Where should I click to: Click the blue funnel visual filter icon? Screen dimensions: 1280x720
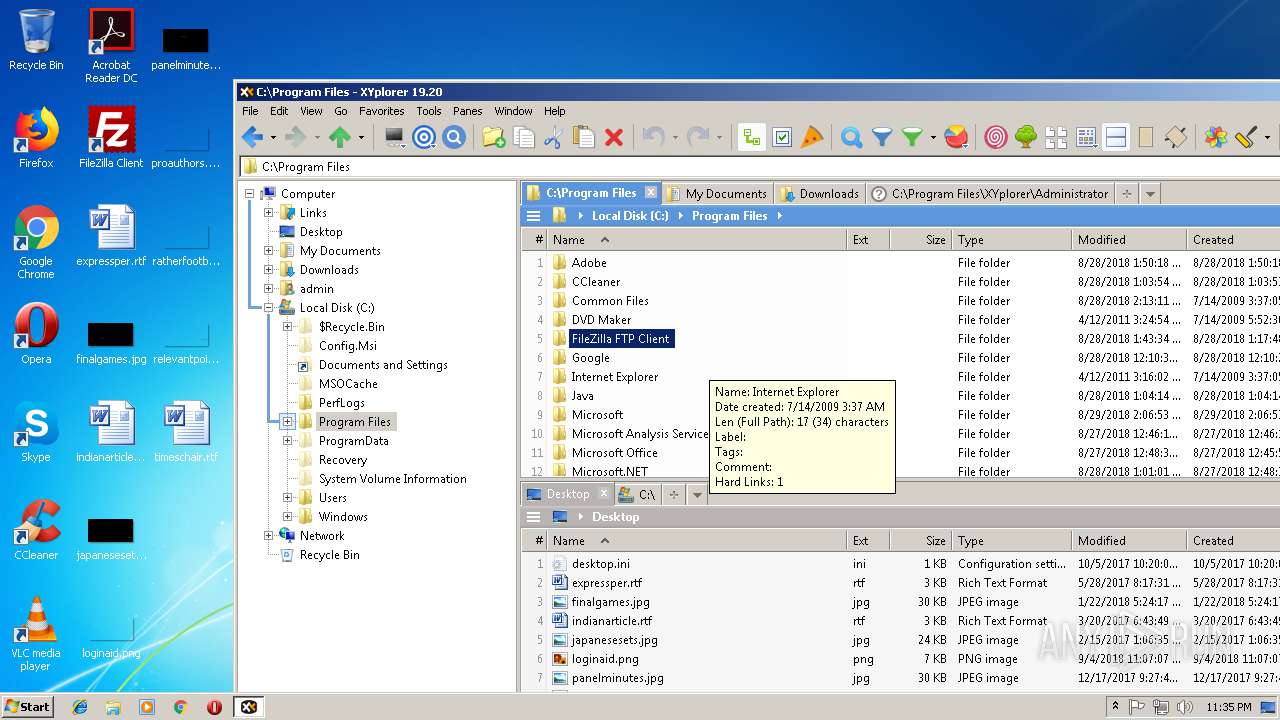click(882, 137)
